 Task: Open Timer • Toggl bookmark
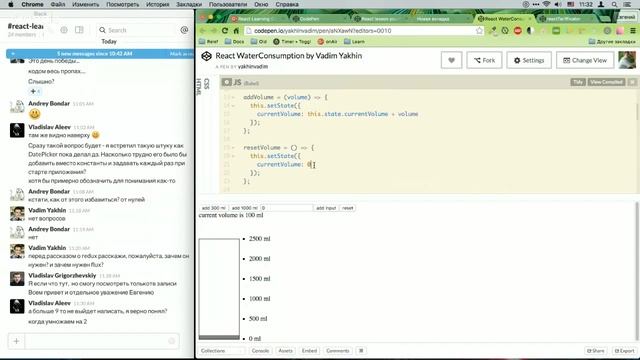pos(292,42)
